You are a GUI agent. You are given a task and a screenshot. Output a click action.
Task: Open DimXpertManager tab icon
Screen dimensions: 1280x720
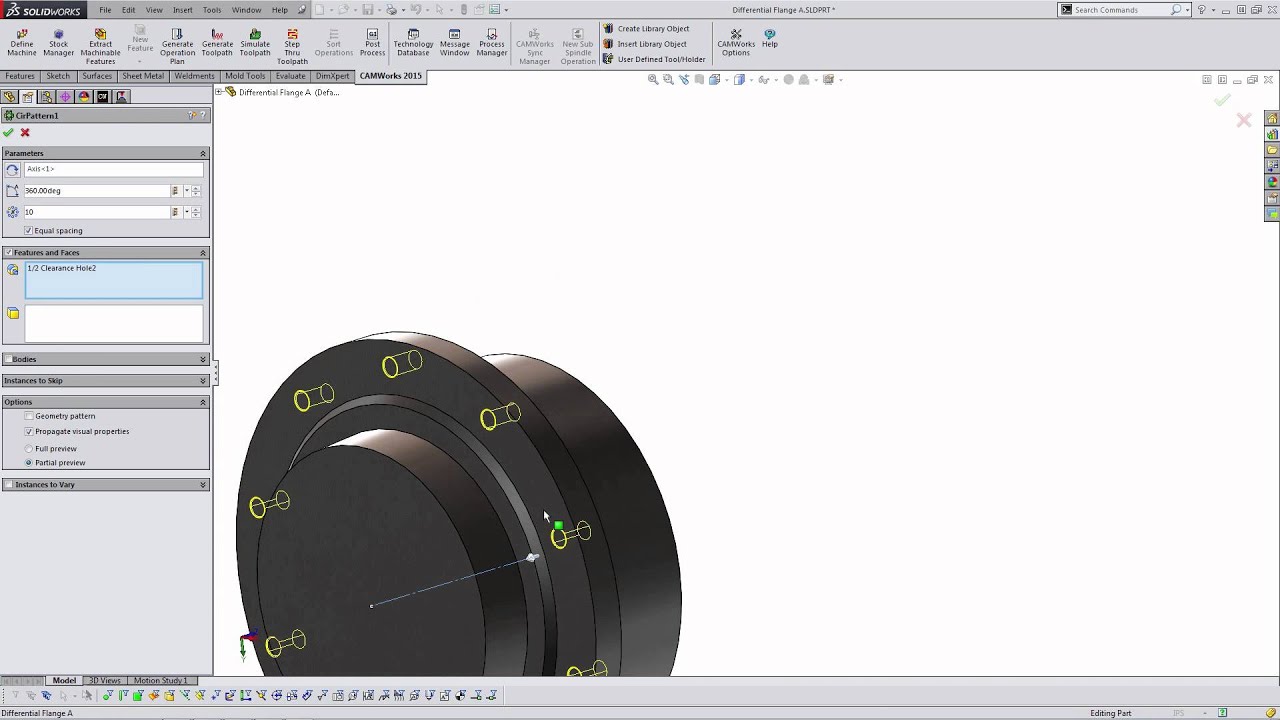coord(65,97)
